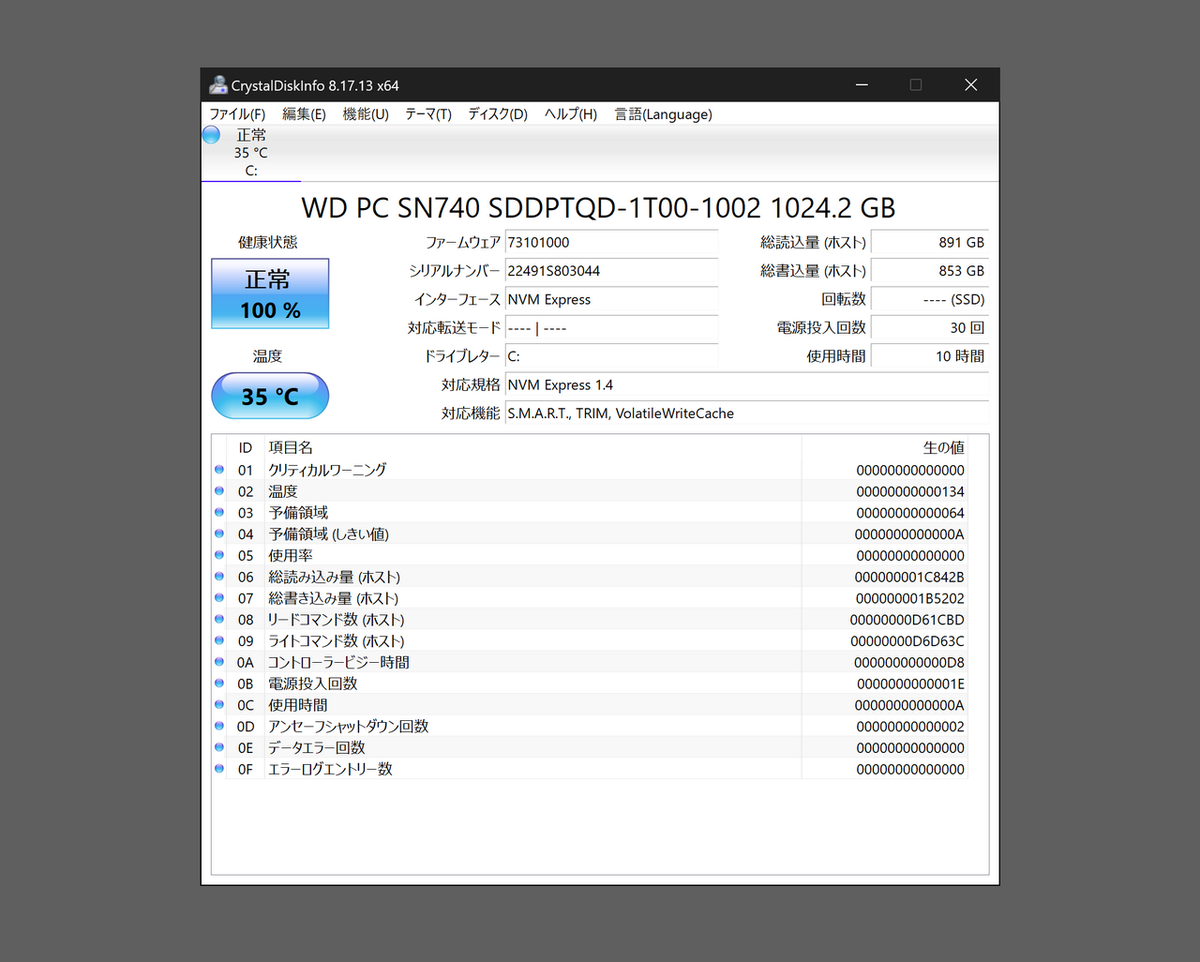Screen dimensions: 1200x962
Task: Click the 対応規格 field NVM Express 1.4
Action: pyautogui.click(x=746, y=385)
